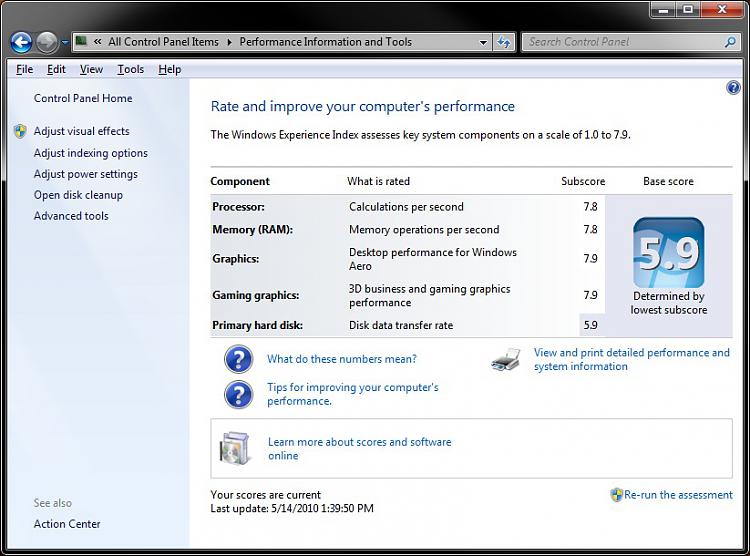Click the shield icon beside Re-run assessment
The width and height of the screenshot is (750, 556).
617,495
